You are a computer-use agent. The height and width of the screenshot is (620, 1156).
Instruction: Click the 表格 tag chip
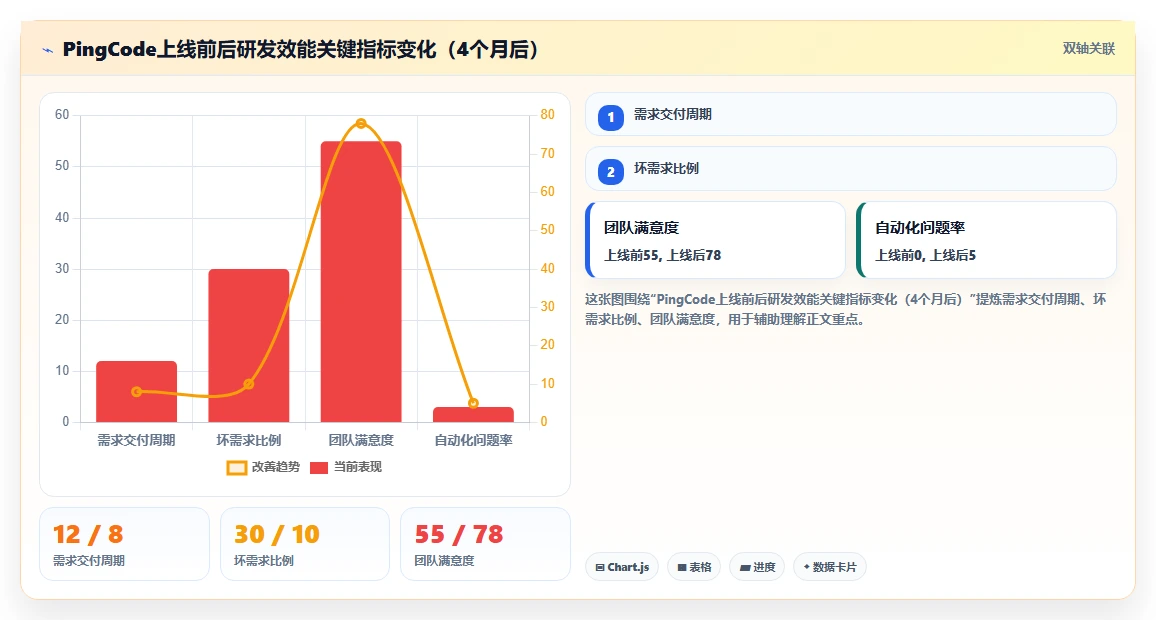click(x=694, y=567)
